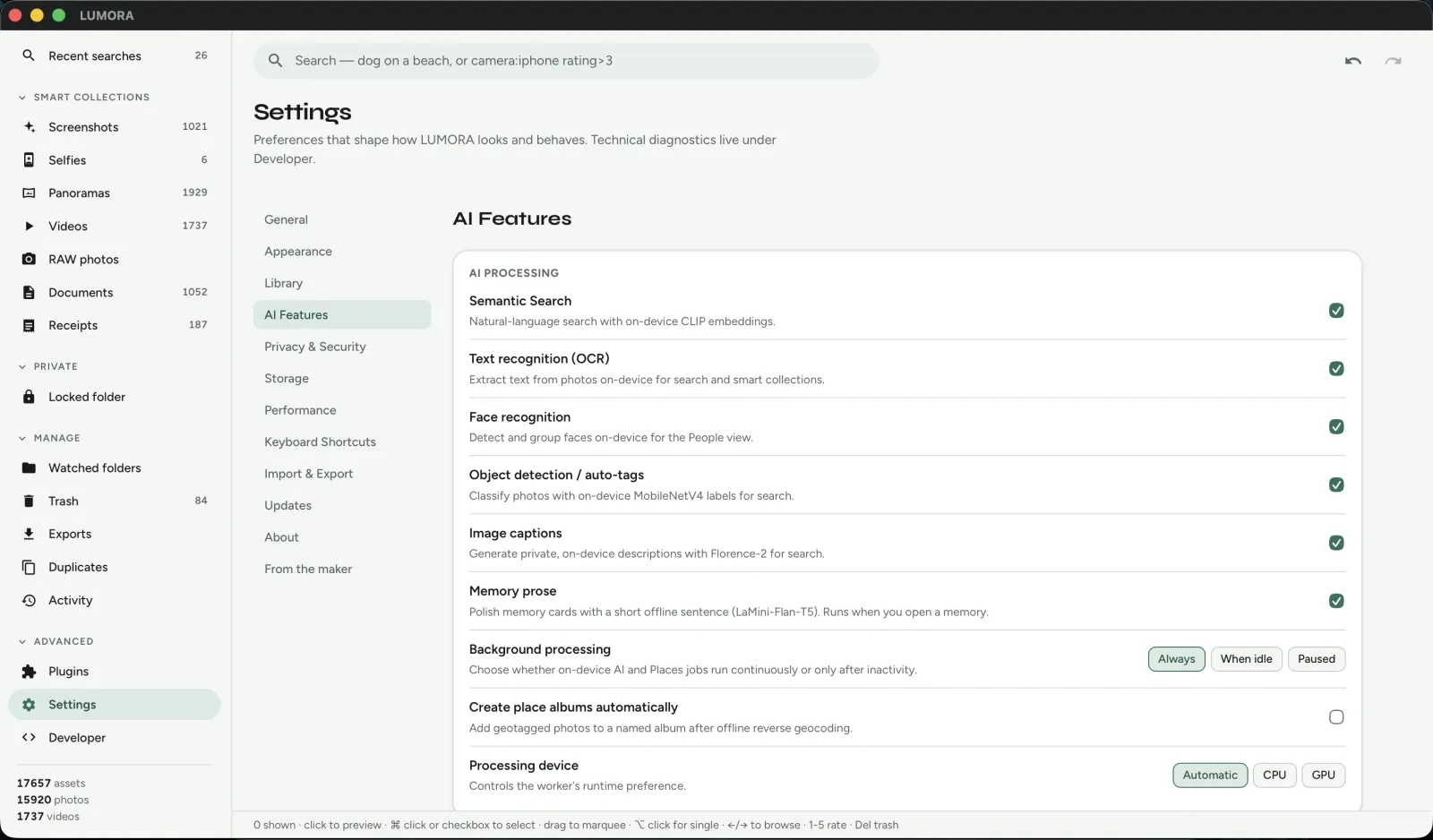Click the Screenshots sparkle icon
The width and height of the screenshot is (1433, 840).
point(29,127)
